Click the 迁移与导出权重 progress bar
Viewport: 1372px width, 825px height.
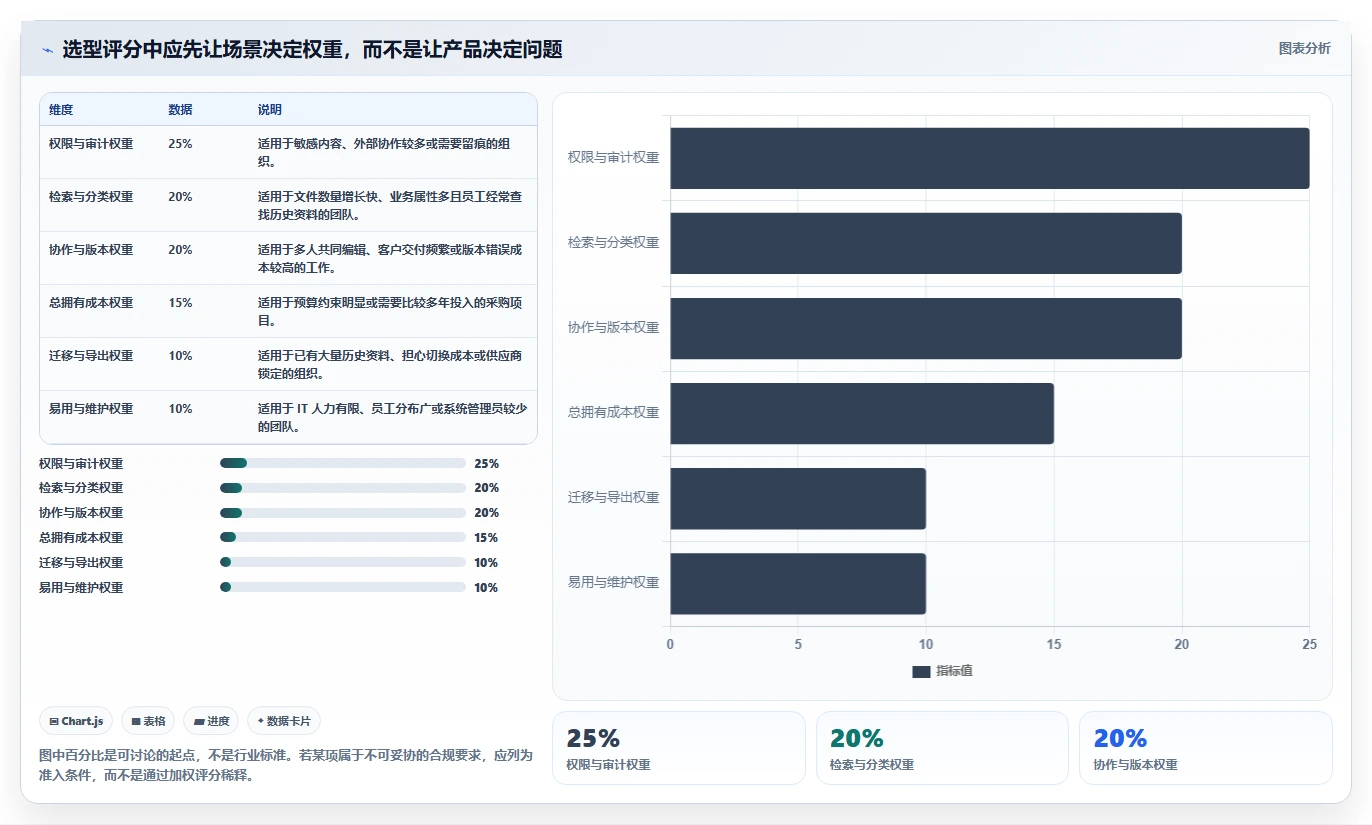(x=343, y=563)
